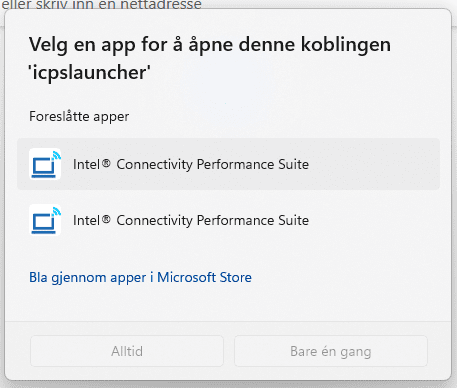Click 'Microsoft Store' in the browse link
Screen dimensions: 457x388
(204, 277)
